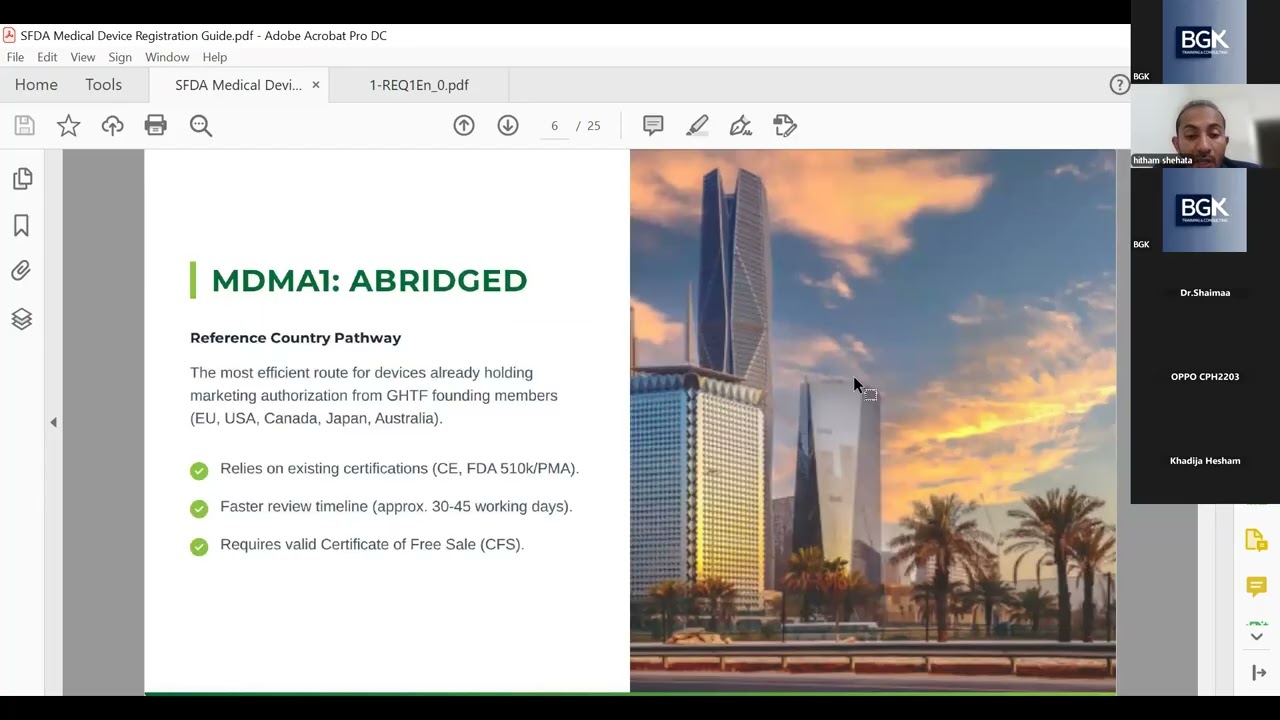This screenshot has width=1280, height=720.
Task: Open the Edit menu
Action: pos(47,57)
